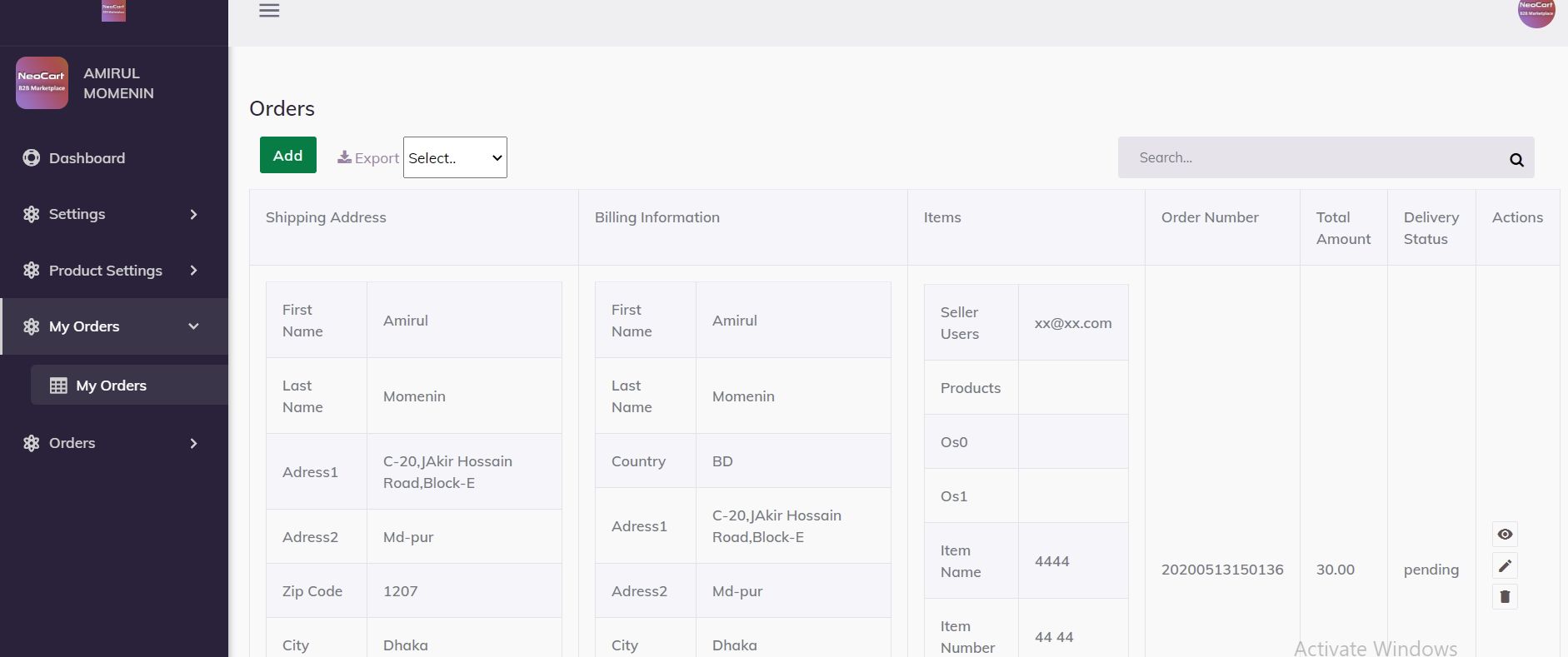Click the pencil edit order icon

pos(1505,566)
